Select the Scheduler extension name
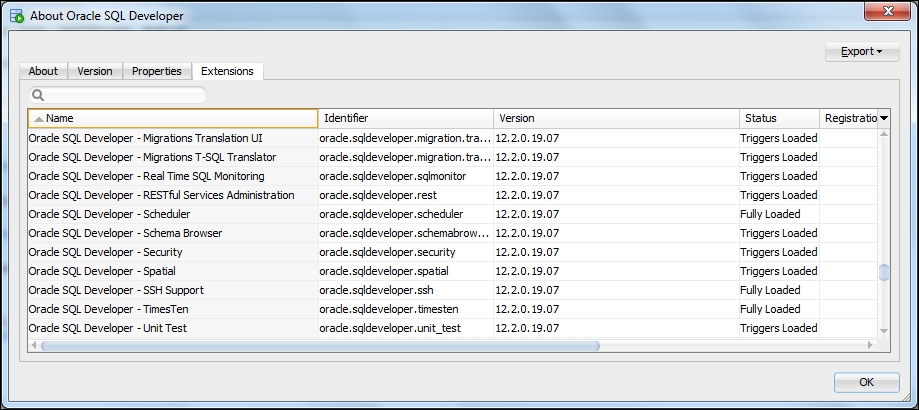Viewport: 919px width, 410px height. pos(110,214)
